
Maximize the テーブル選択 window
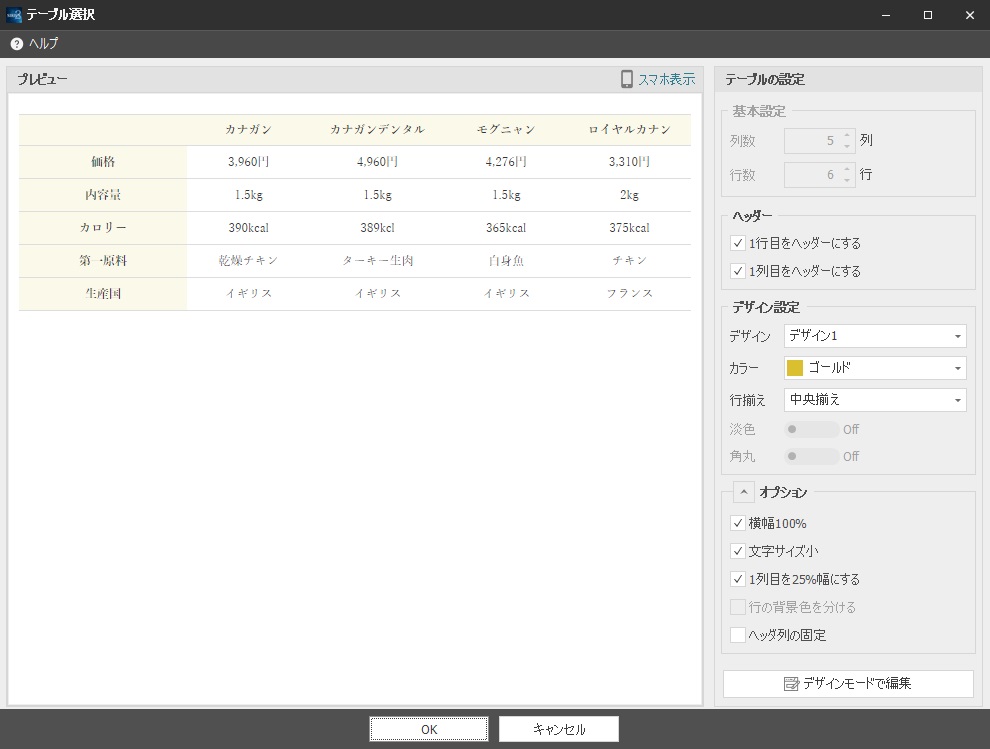[x=927, y=15]
